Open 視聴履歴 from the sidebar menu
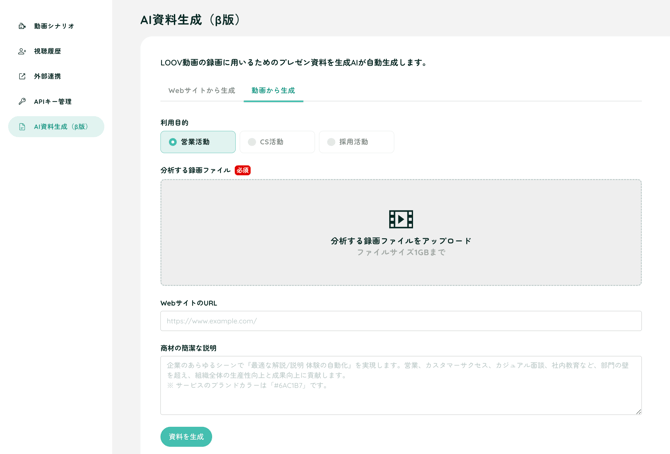 tap(47, 51)
